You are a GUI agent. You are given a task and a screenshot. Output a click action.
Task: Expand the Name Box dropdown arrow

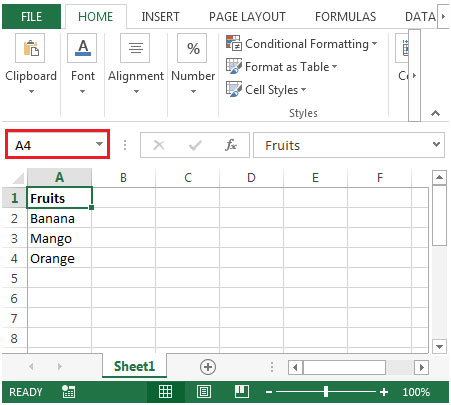(99, 144)
